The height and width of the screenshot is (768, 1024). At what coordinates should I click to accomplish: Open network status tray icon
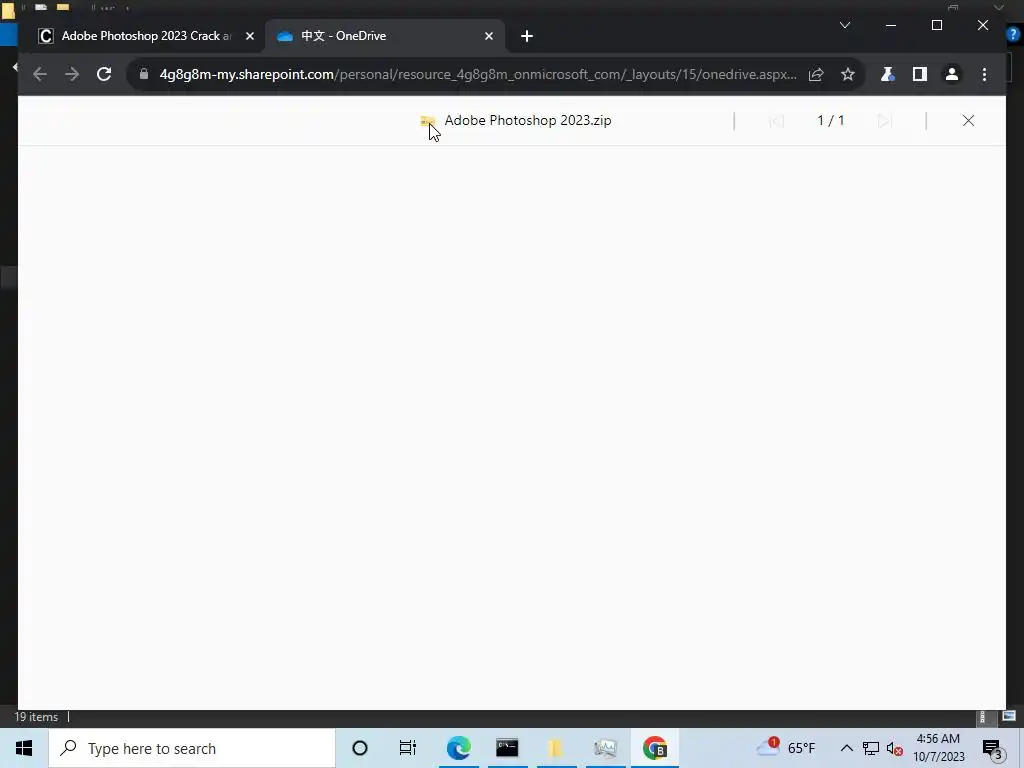coord(871,748)
